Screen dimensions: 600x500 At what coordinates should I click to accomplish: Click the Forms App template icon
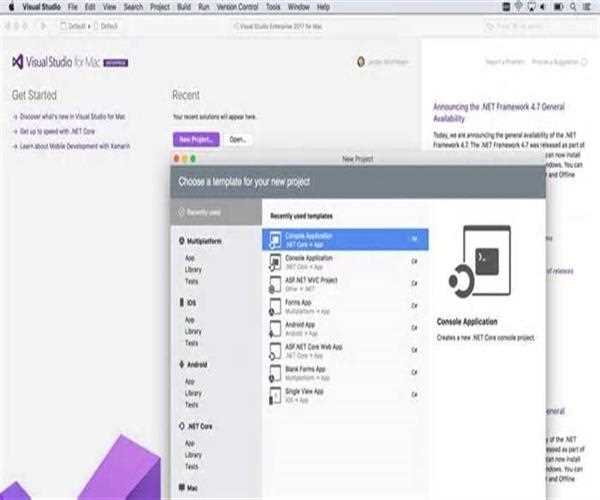(x=276, y=305)
